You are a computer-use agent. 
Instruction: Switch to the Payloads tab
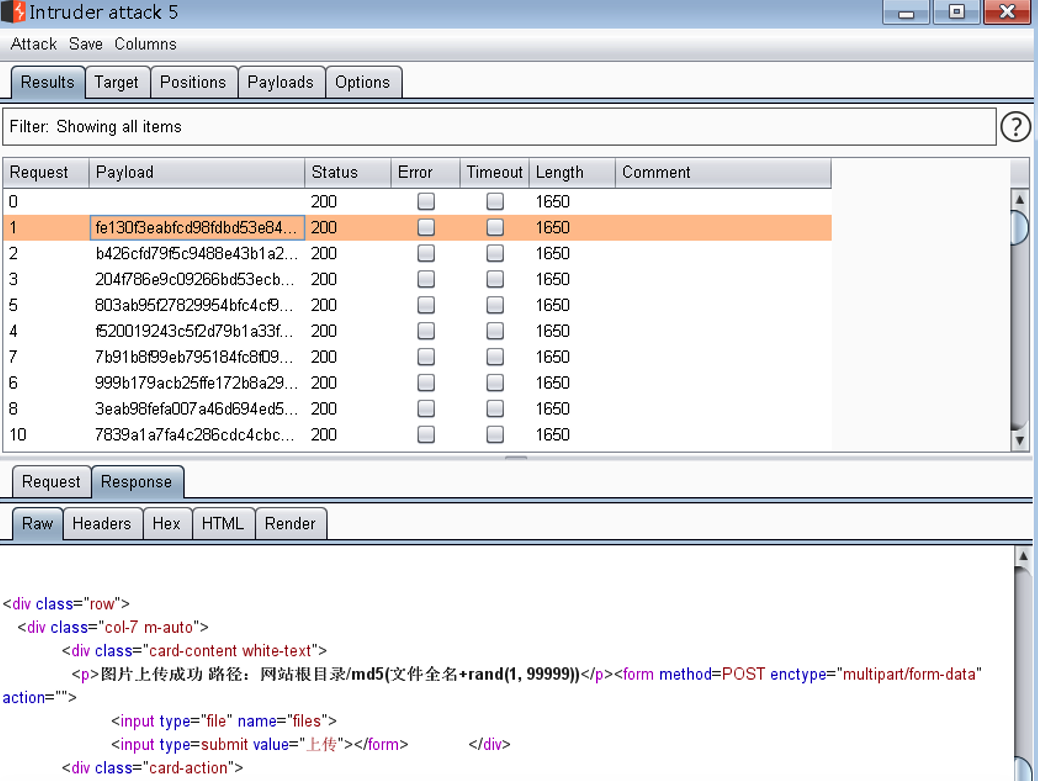tap(280, 83)
